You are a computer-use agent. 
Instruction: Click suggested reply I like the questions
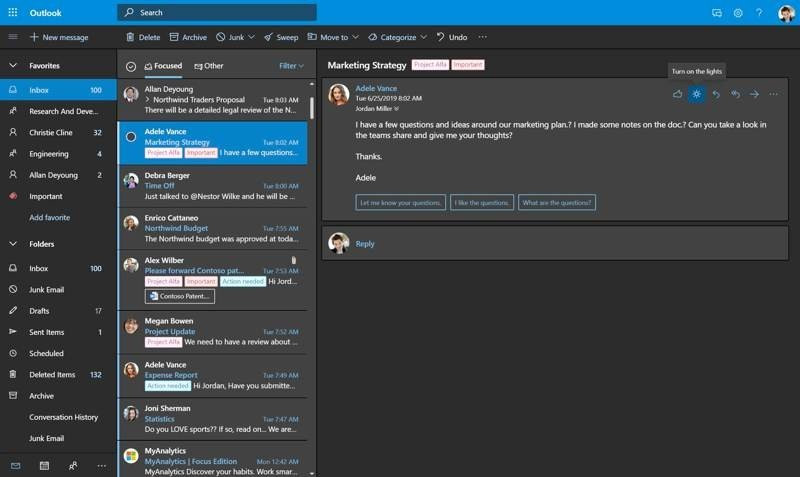tap(482, 203)
